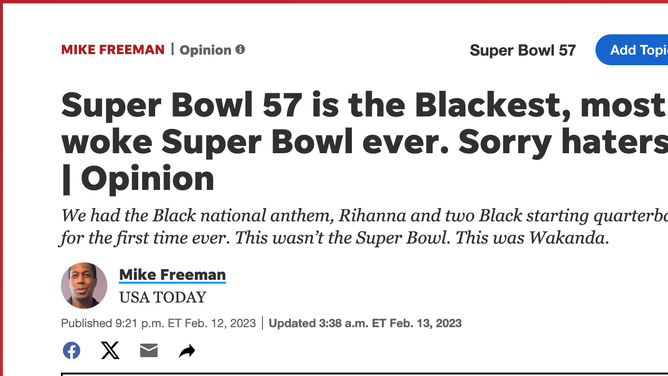668x376 pixels.
Task: Click the words 'Sorry haters' in headline
Action: 563,141
